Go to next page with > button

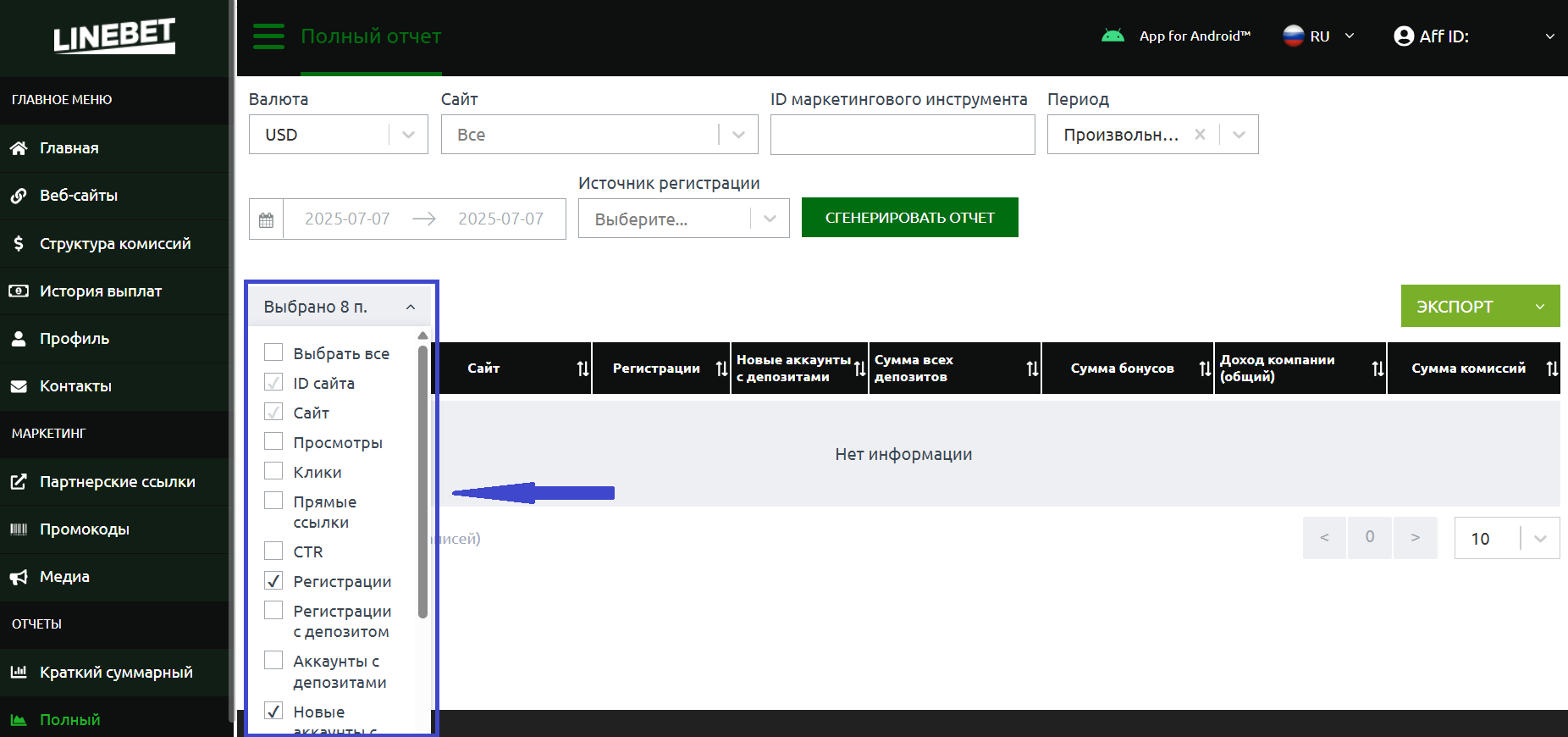point(1415,537)
